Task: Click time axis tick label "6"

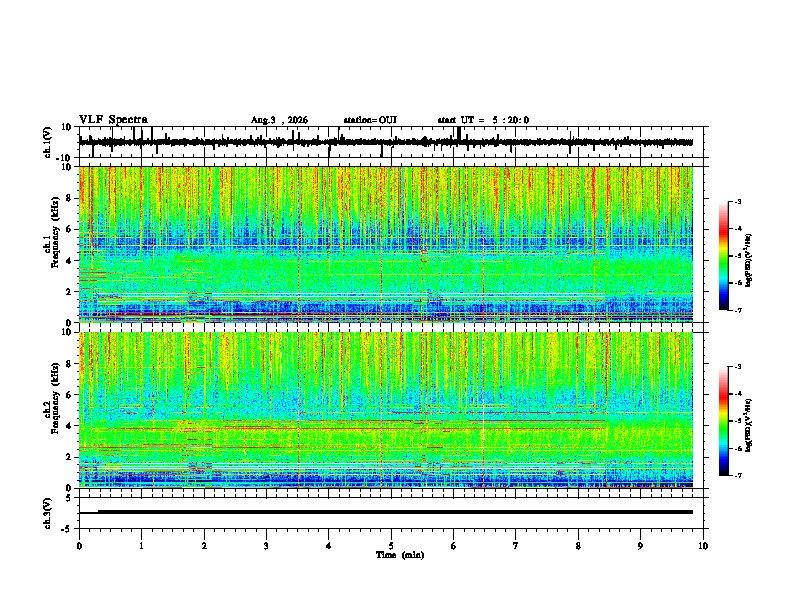Action: point(454,546)
